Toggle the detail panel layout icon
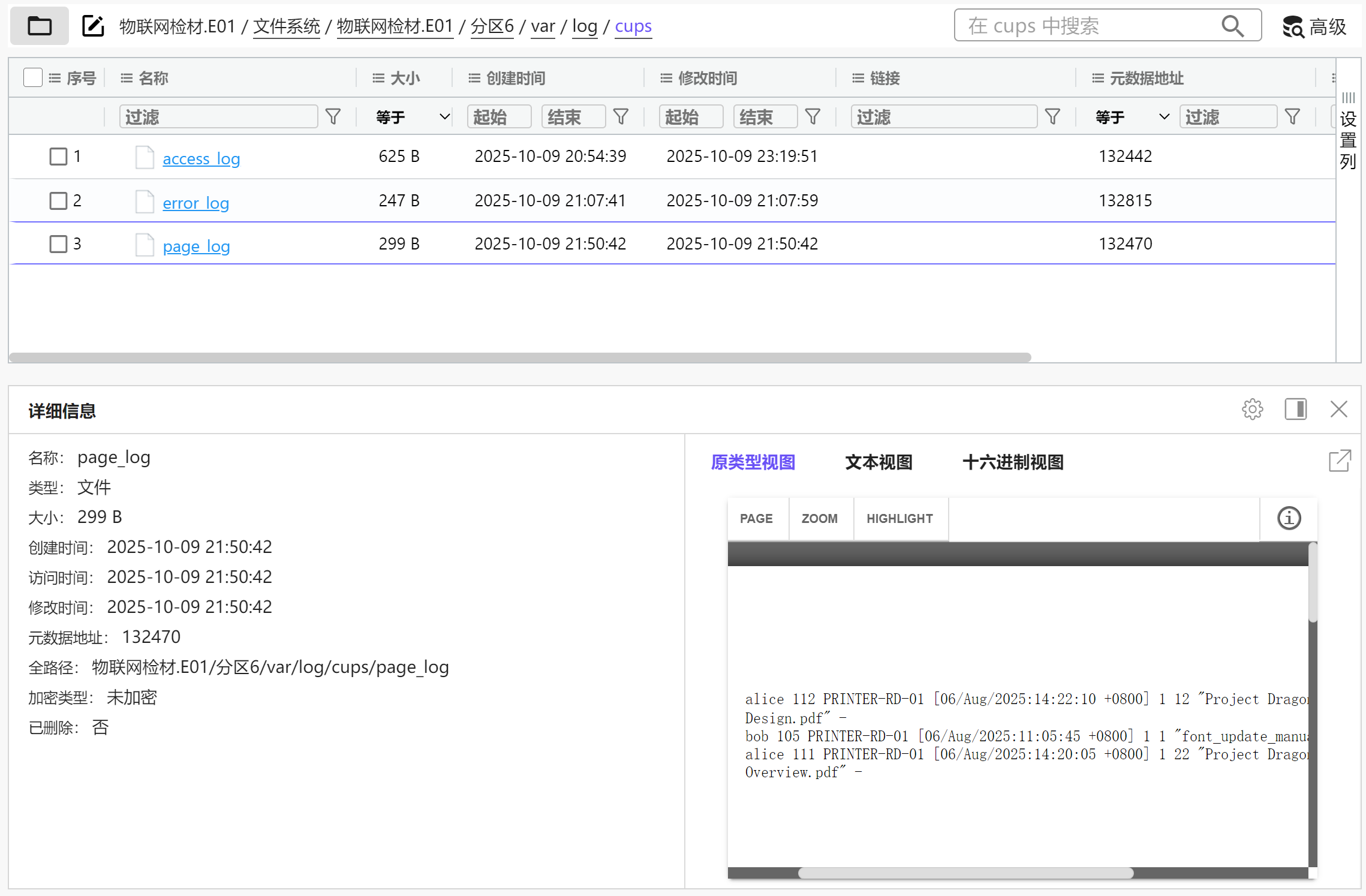Image resolution: width=1366 pixels, height=896 pixels. tap(1295, 410)
